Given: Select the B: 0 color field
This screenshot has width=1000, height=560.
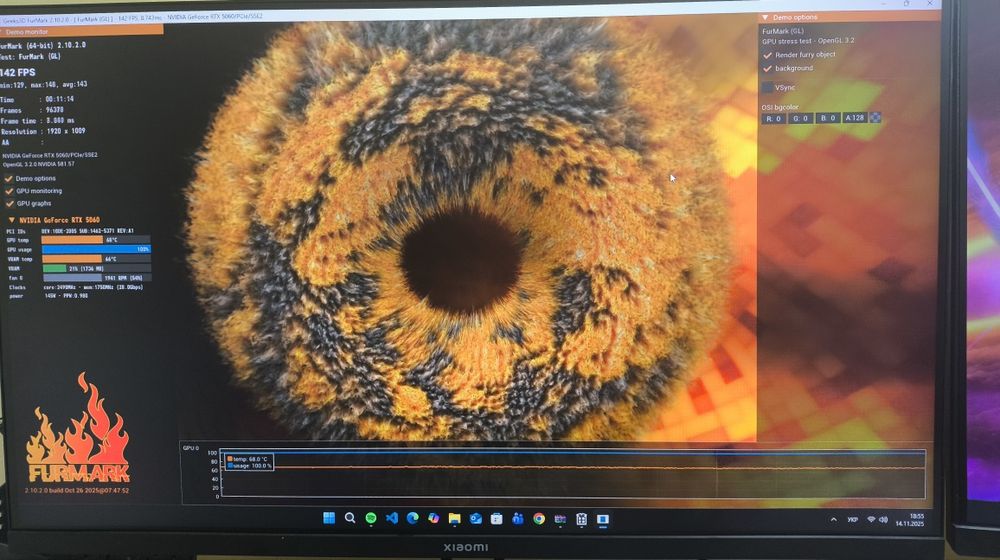Looking at the screenshot, I should 828,118.
